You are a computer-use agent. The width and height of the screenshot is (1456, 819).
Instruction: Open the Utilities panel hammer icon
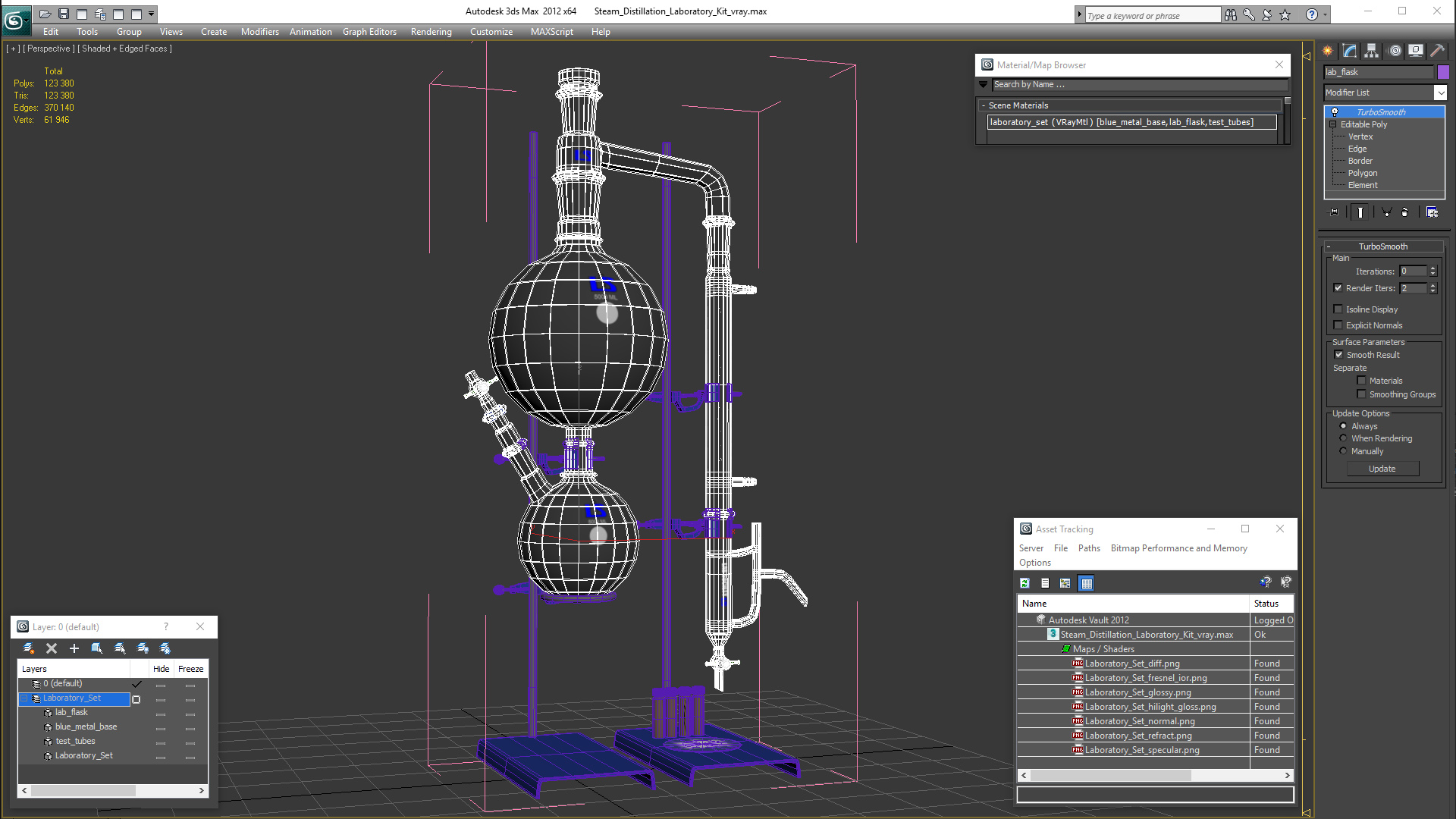click(1436, 51)
